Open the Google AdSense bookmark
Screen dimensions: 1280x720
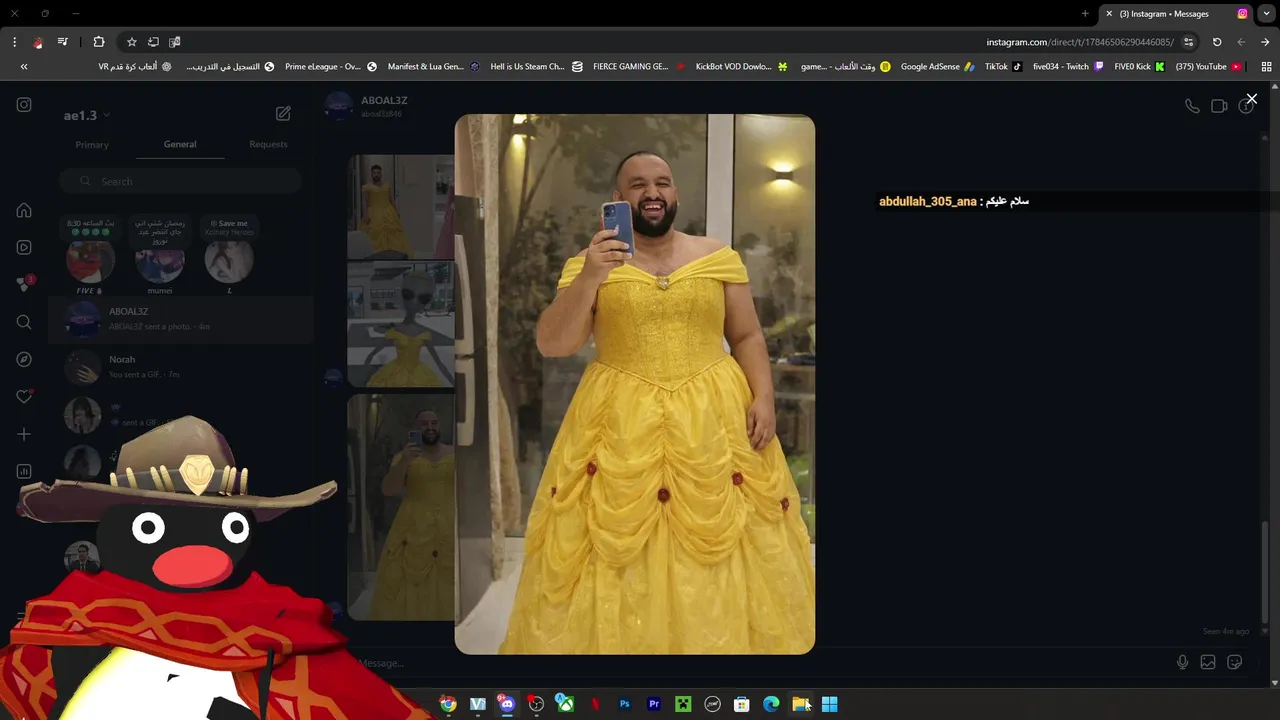tap(938, 67)
